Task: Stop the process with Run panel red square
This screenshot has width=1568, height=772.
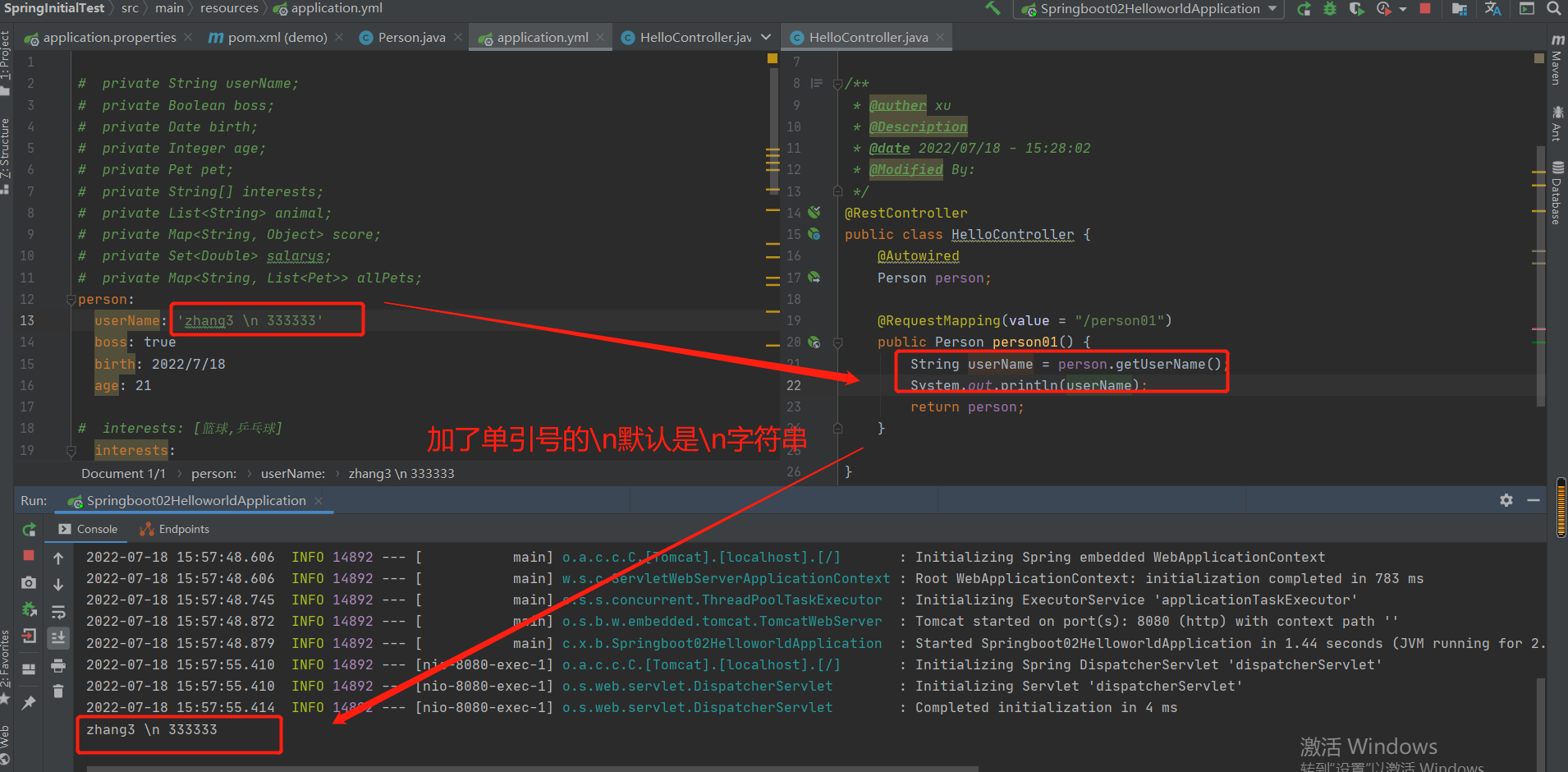Action: 29,556
